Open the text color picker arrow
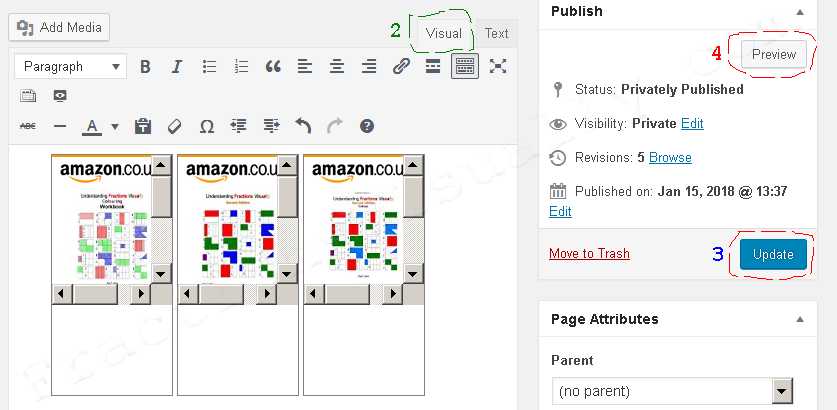This screenshot has height=410, width=837. pos(115,127)
